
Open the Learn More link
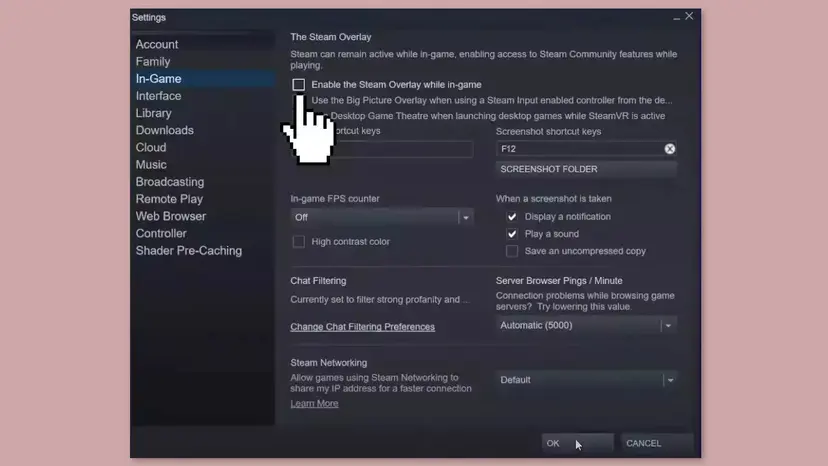click(x=314, y=404)
